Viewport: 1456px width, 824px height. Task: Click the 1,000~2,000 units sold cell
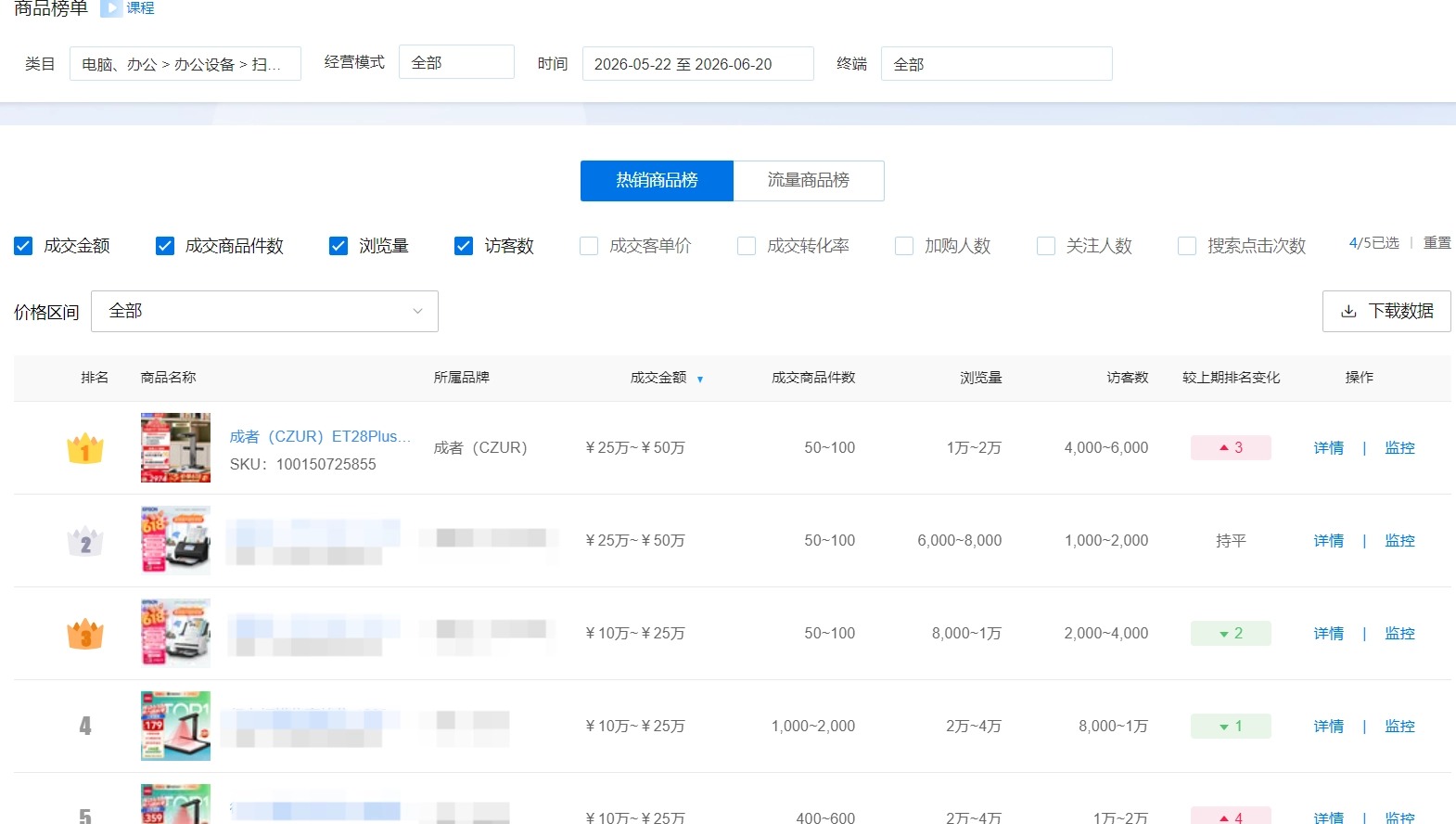(x=813, y=726)
